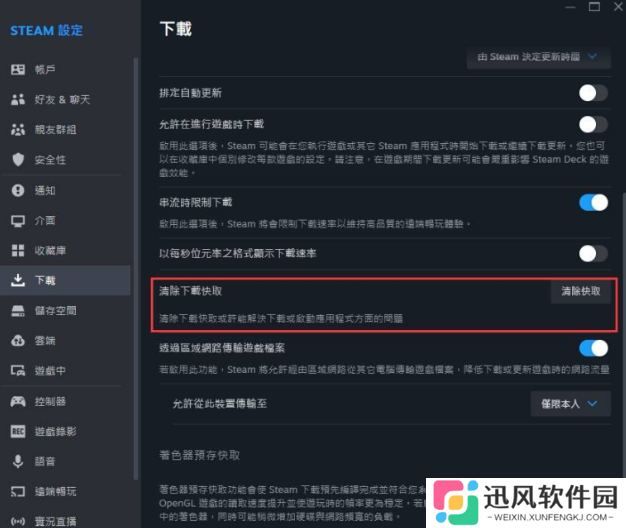Viewport: 626px width, 528px height.
Task: Toggle 排定自動更新 switch
Action: 593,93
